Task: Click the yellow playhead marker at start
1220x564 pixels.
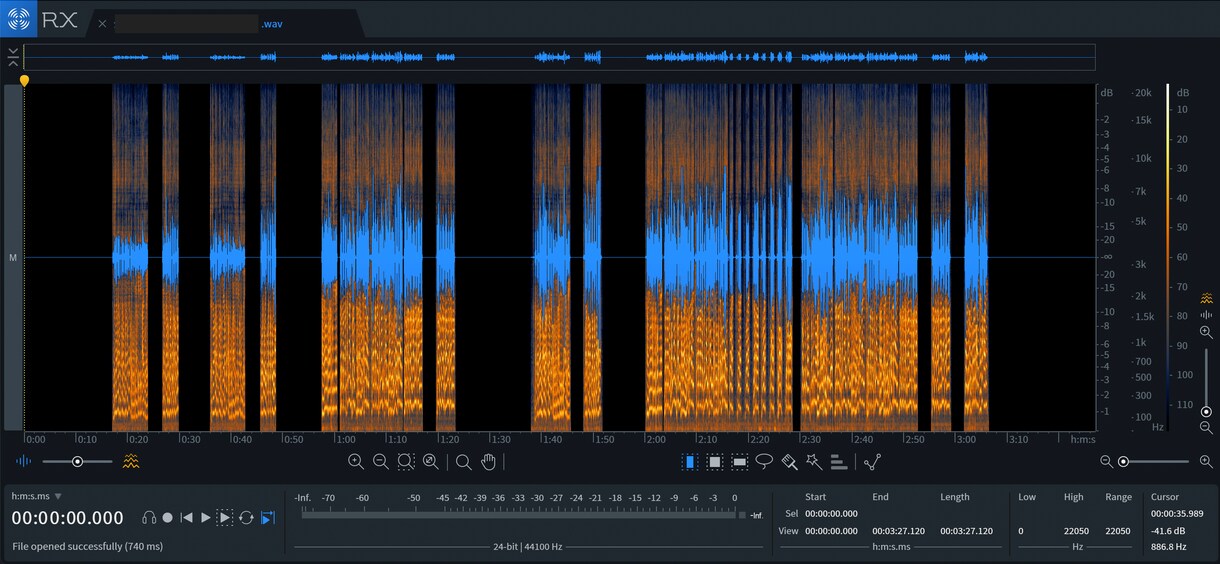Action: point(24,80)
